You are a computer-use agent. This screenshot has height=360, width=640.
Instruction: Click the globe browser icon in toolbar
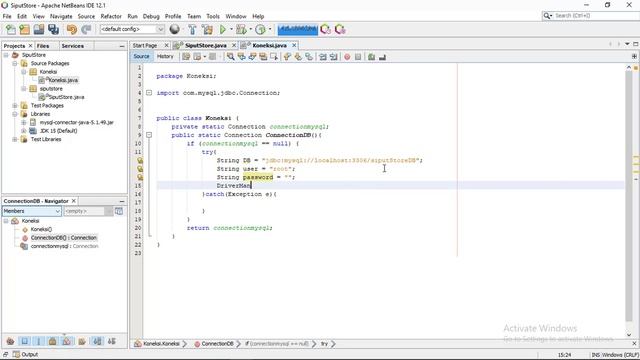pyautogui.click(x=175, y=29)
